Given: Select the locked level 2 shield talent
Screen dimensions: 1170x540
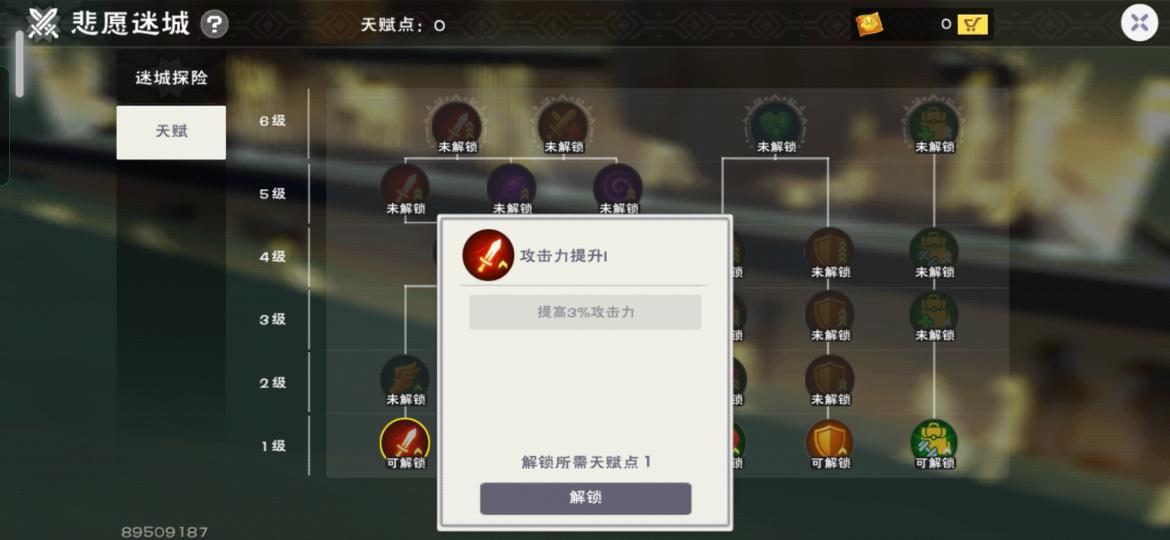Looking at the screenshot, I should [830, 379].
